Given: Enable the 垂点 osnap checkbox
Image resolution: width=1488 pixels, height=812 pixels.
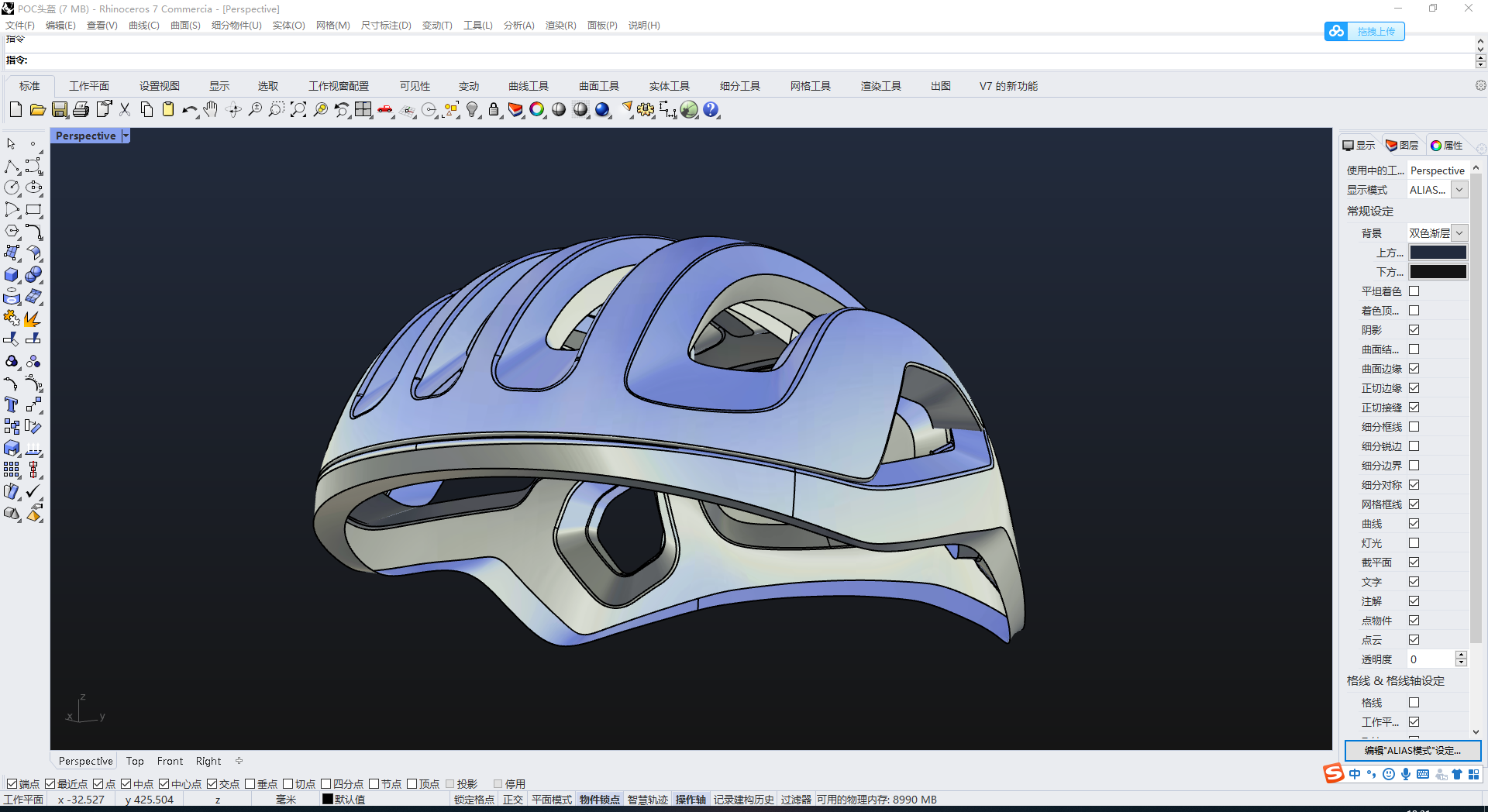Looking at the screenshot, I should click(250, 783).
